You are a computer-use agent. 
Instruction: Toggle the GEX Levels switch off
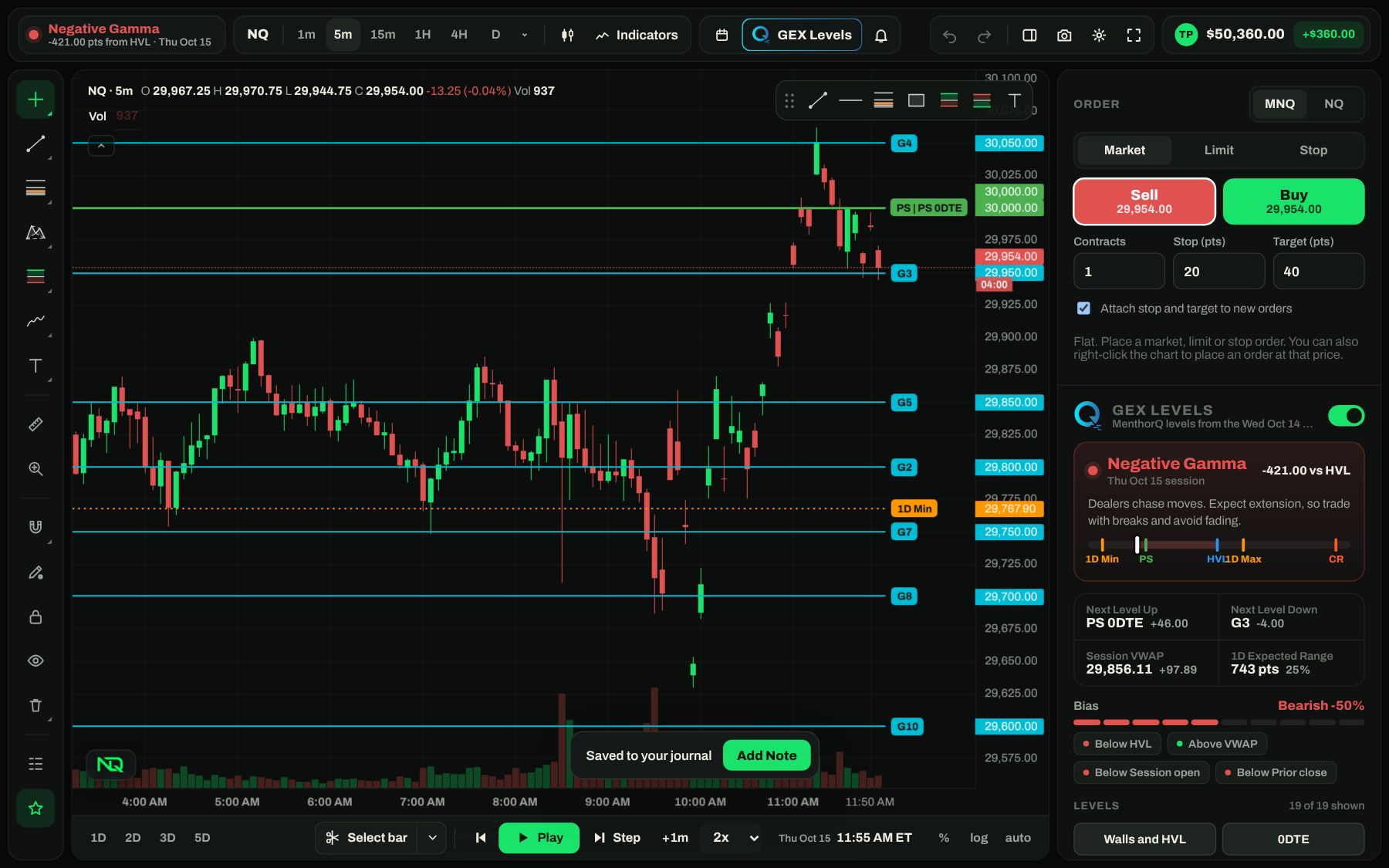click(x=1346, y=416)
